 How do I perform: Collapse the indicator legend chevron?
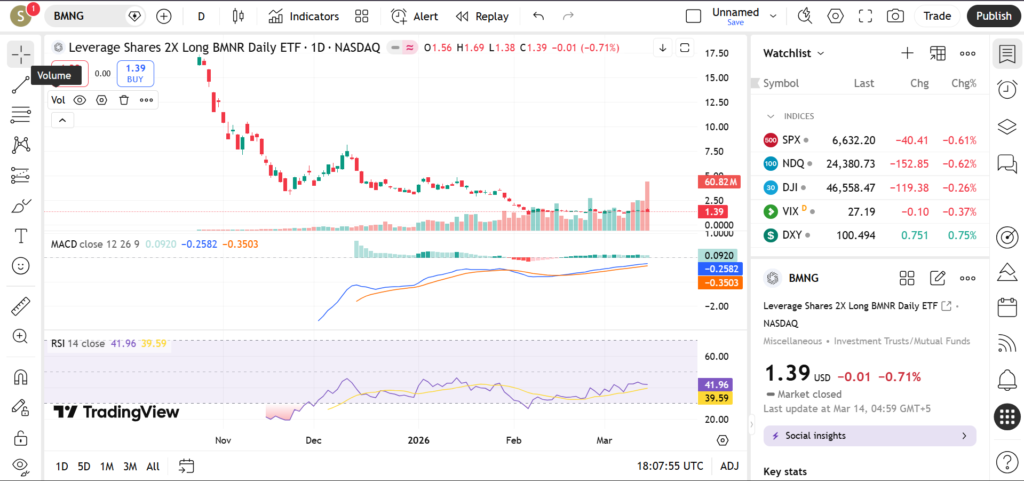[62, 120]
